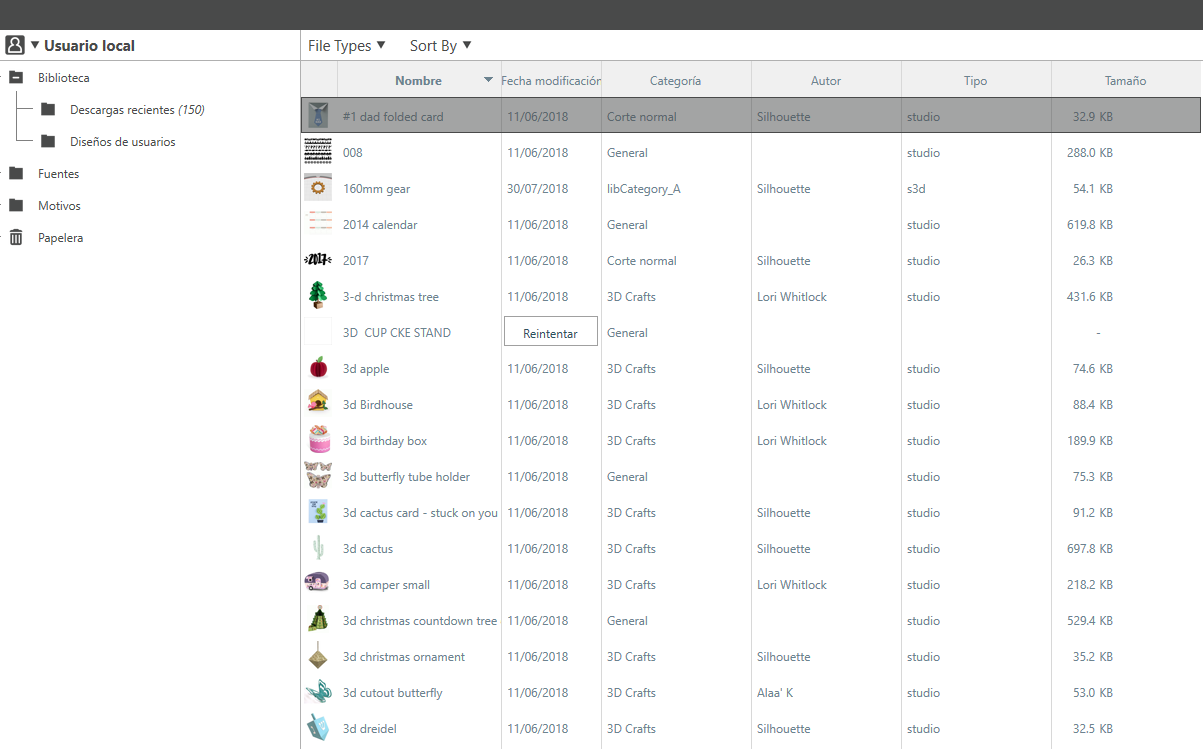
Task: Select the 3d christmas countdown tree thumbnail
Action: pyautogui.click(x=318, y=620)
